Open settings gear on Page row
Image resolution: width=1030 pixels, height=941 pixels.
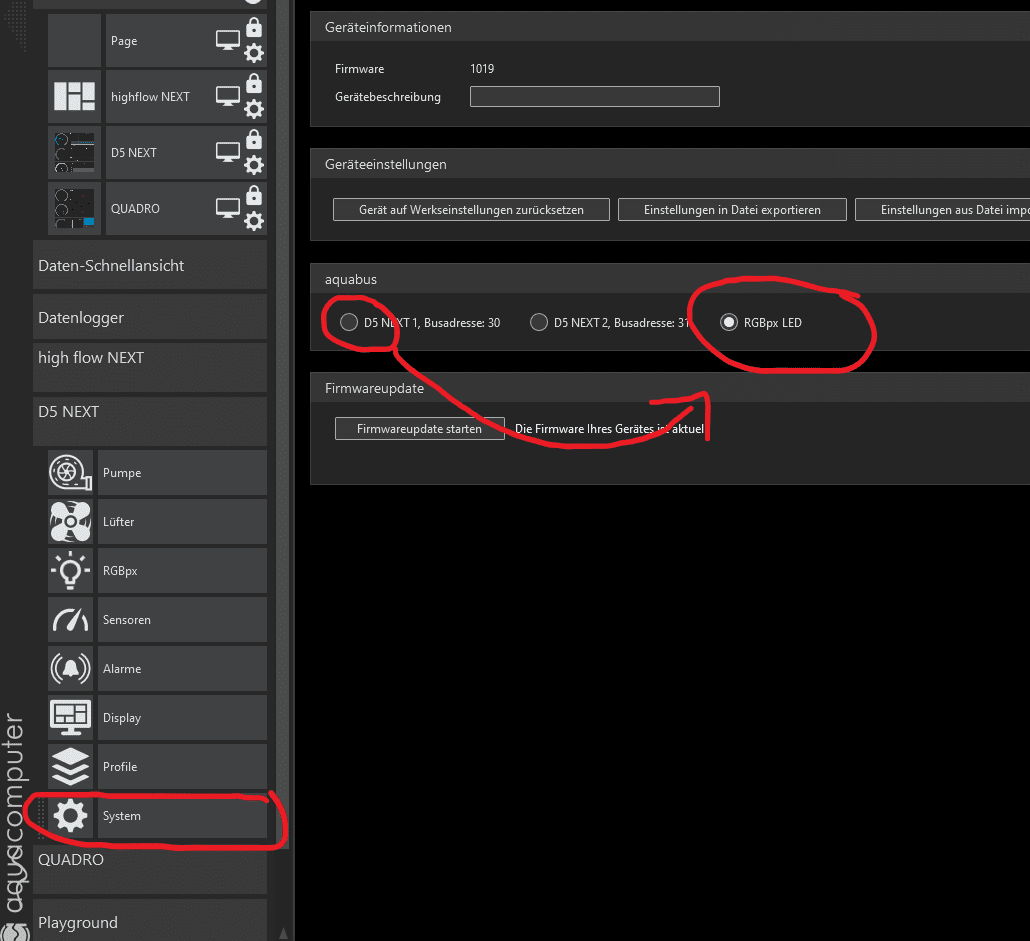pyautogui.click(x=254, y=53)
